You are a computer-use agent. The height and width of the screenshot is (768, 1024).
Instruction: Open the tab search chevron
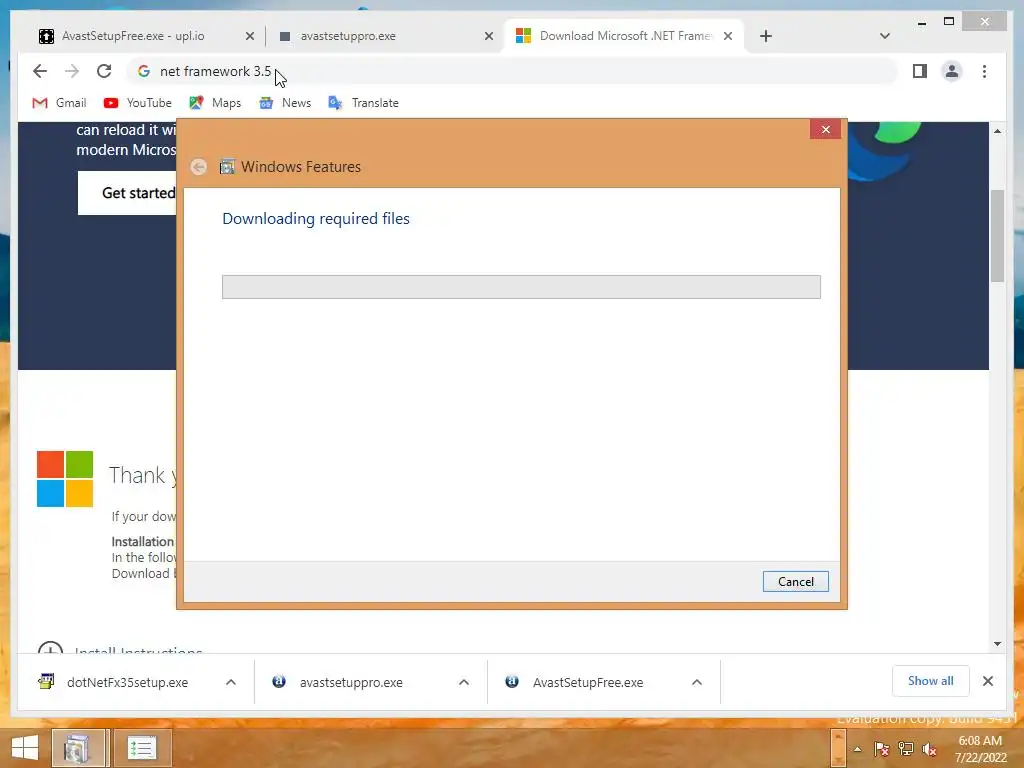click(885, 36)
